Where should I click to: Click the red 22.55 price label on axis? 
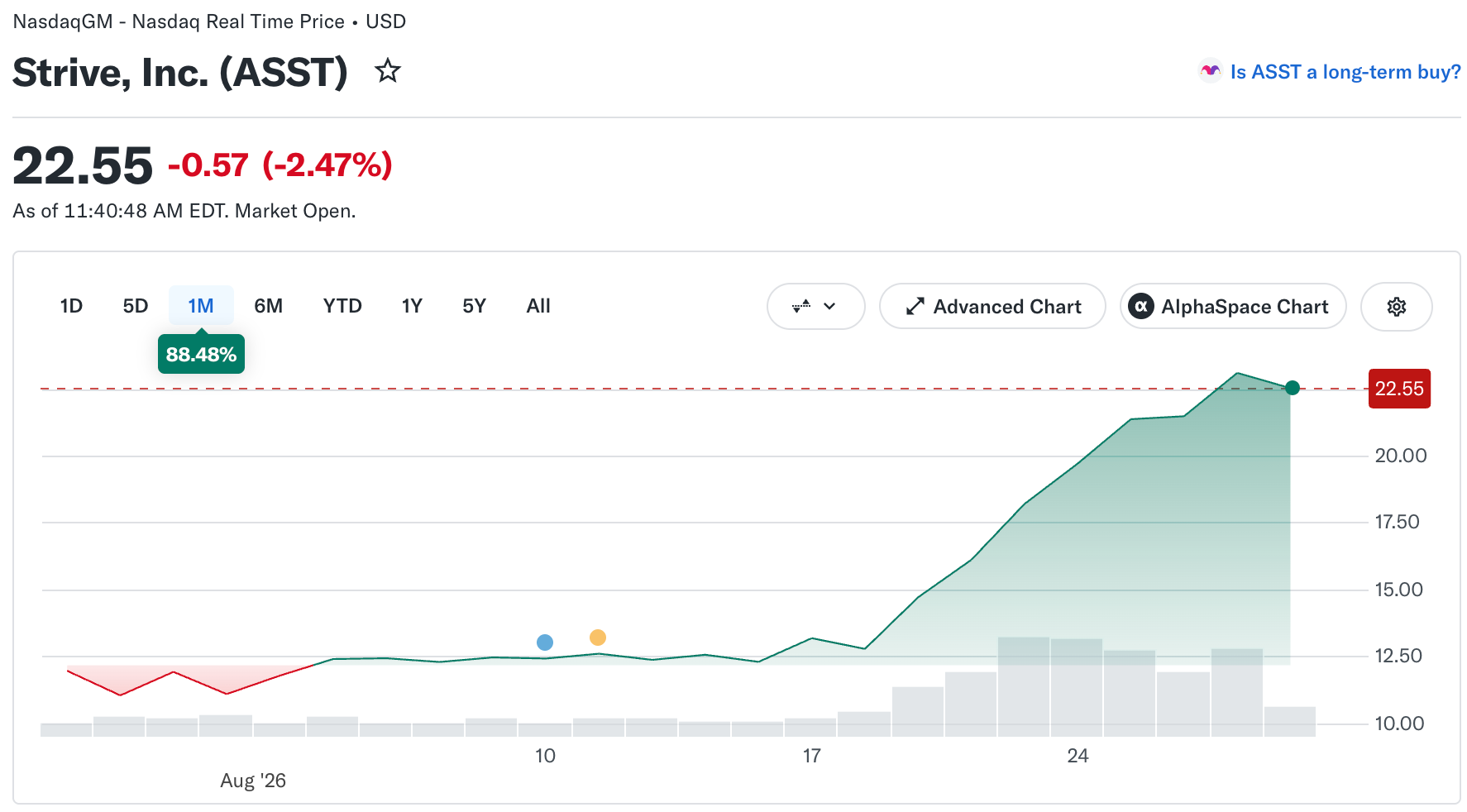[x=1399, y=389]
